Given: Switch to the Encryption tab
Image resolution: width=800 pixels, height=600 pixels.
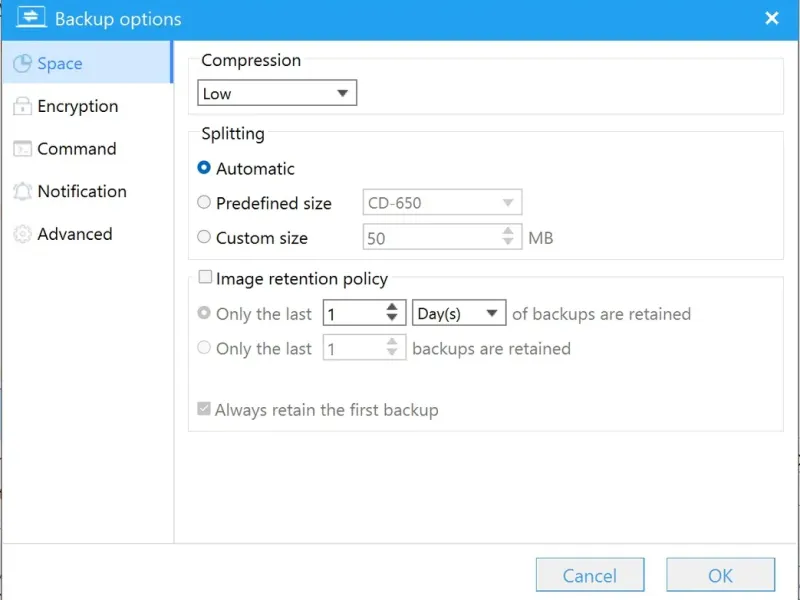Looking at the screenshot, I should click(77, 107).
